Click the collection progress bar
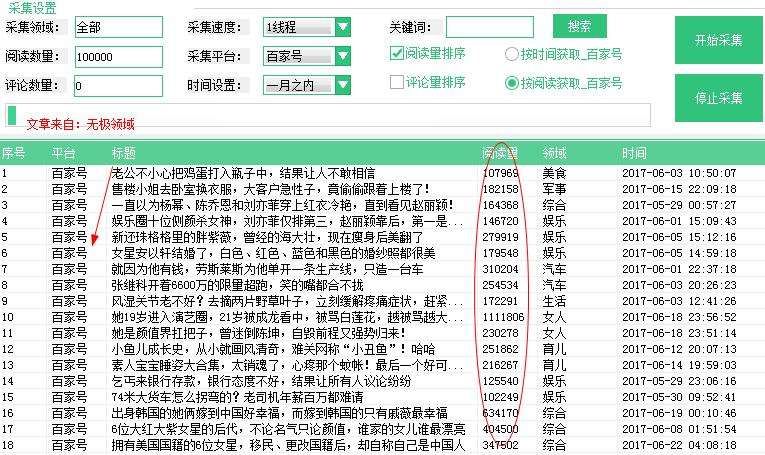 [x=328, y=115]
